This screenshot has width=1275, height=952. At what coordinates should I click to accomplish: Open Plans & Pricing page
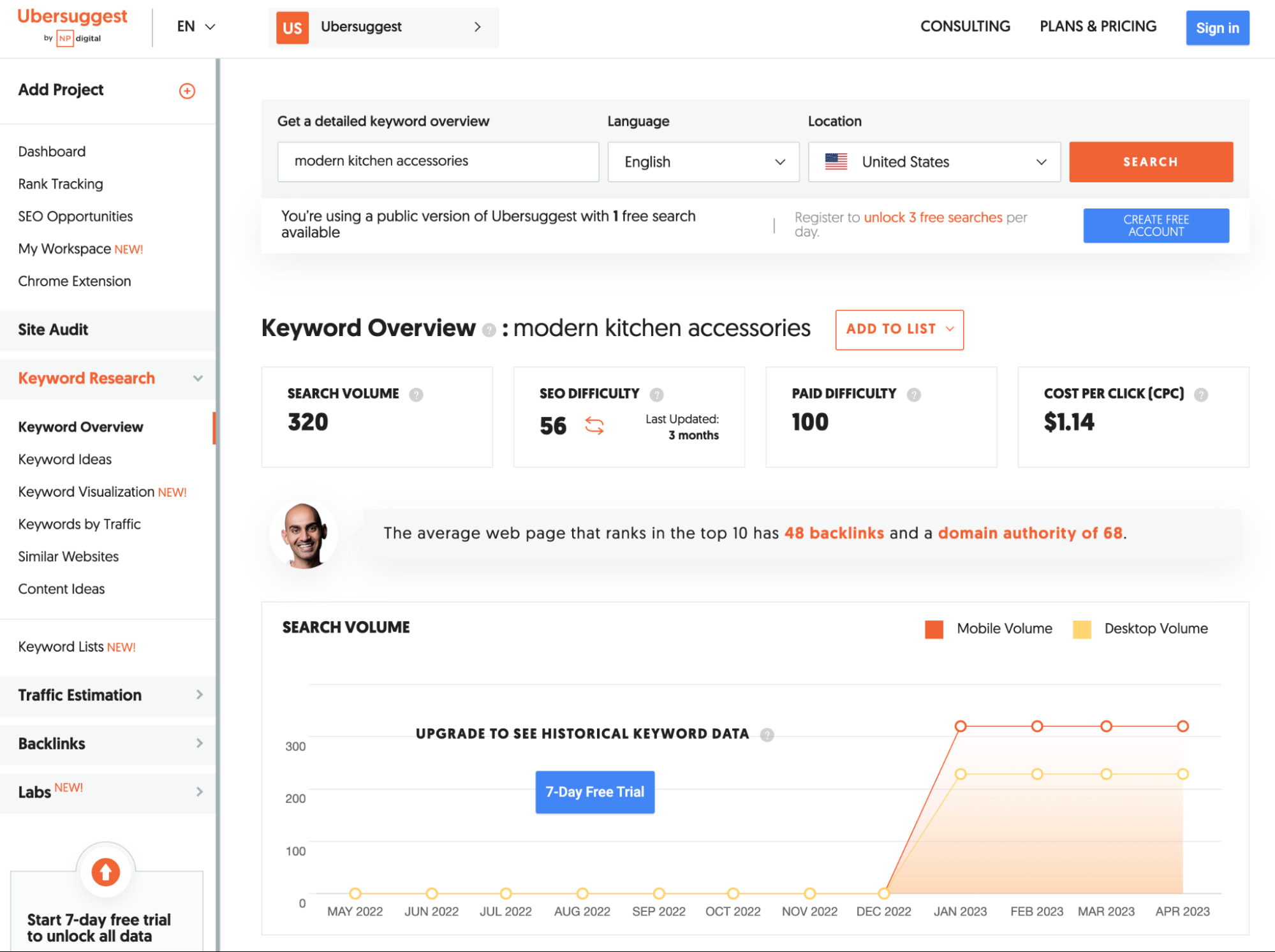pos(1098,27)
